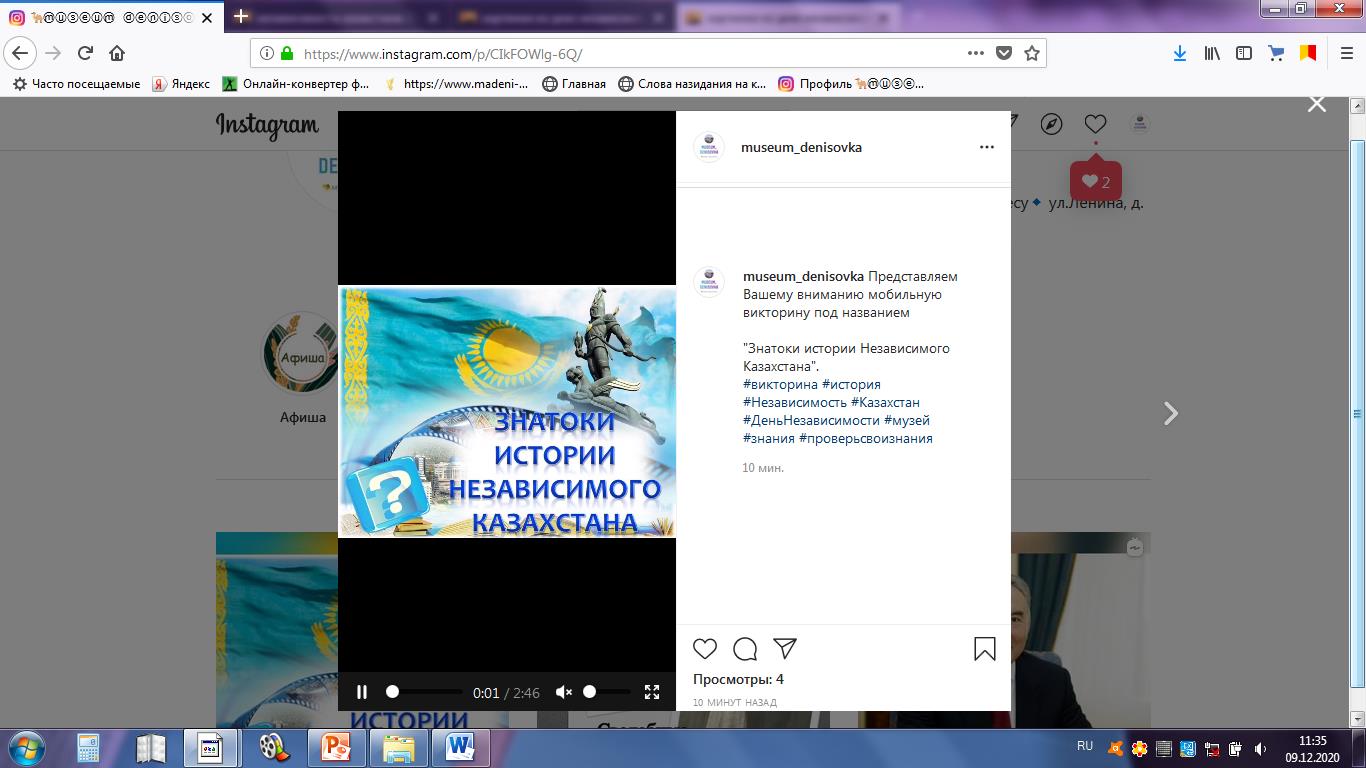Open the Explore compass icon
Image resolution: width=1366 pixels, height=768 pixels.
[x=1051, y=124]
